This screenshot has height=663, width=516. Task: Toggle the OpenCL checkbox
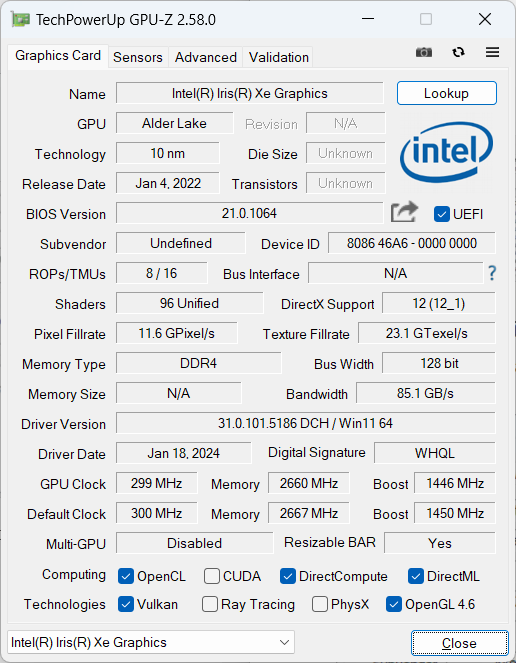coord(126,576)
